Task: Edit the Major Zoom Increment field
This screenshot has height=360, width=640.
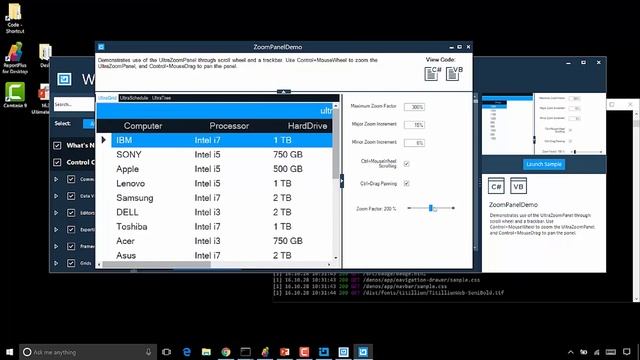Action: pos(414,125)
